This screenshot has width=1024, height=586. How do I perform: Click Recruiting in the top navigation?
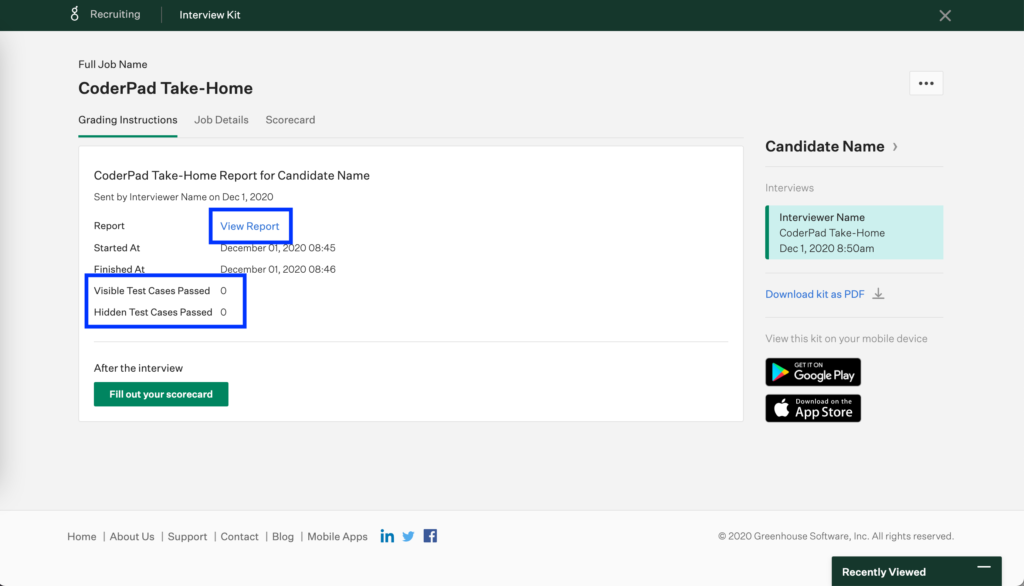(x=113, y=14)
